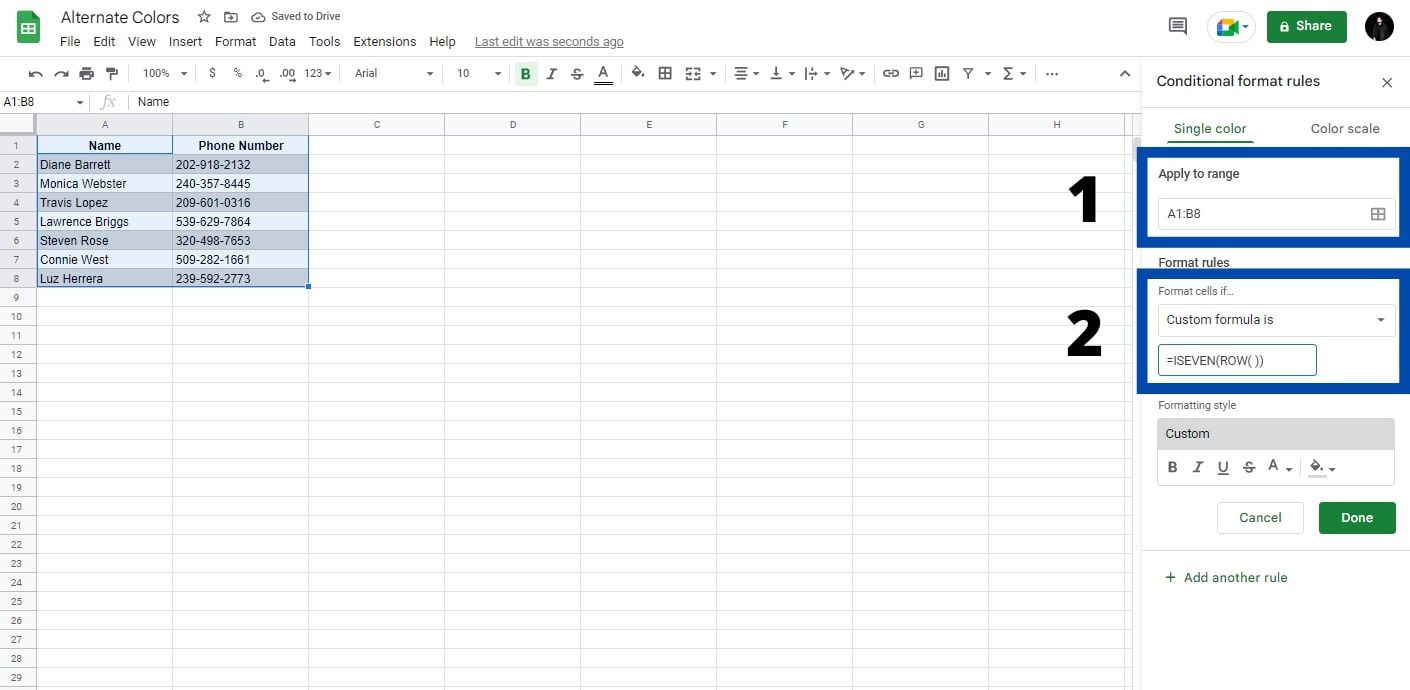Viewport: 1410px width, 690px height.
Task: Click the 'Last edit was seconds ago' link
Action: click(549, 41)
